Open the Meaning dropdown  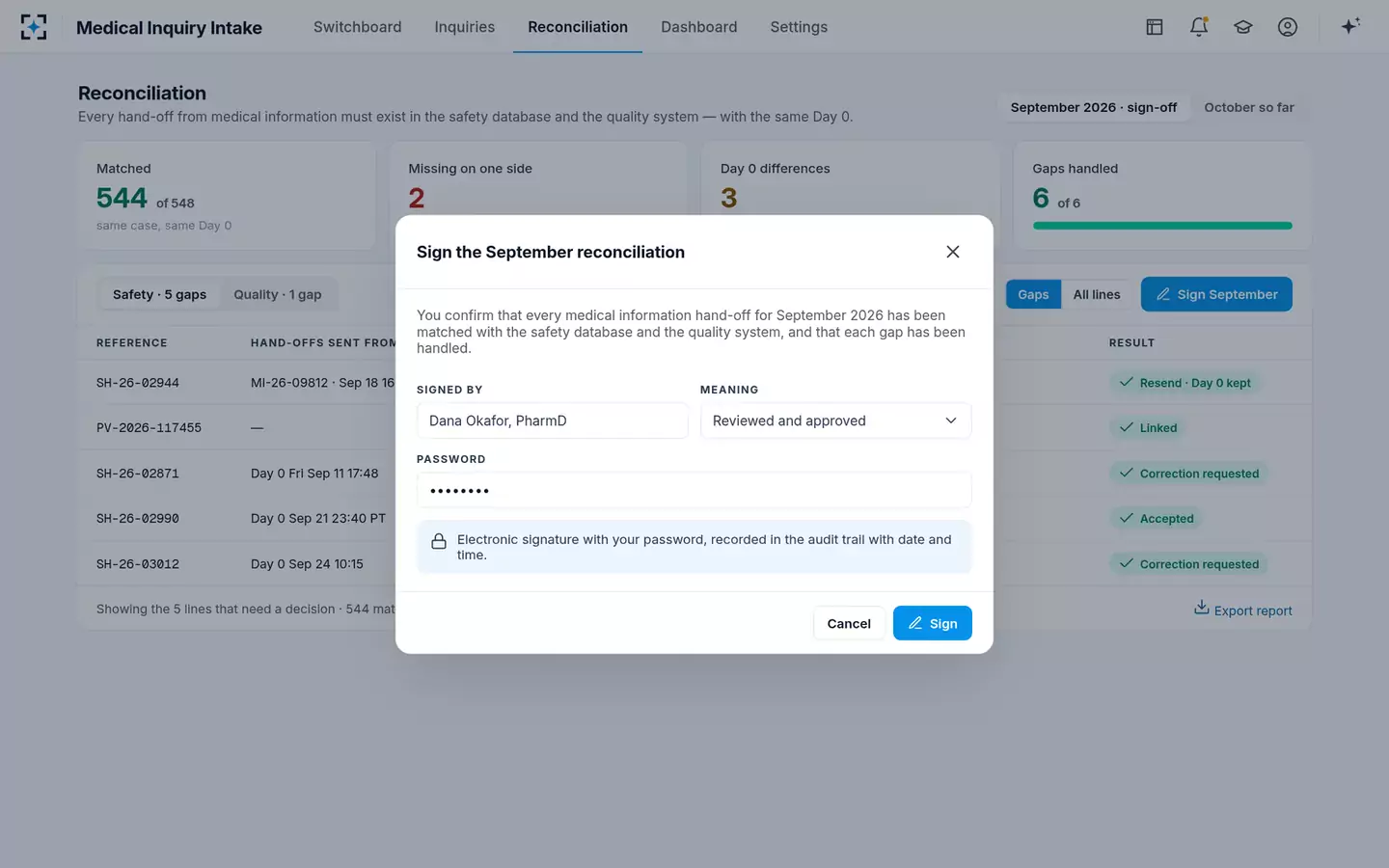835,420
